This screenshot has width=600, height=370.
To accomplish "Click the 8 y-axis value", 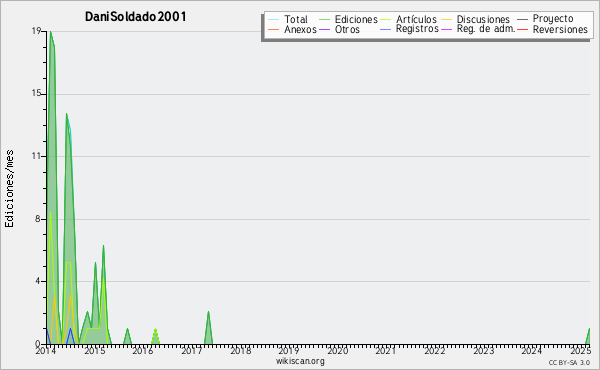I will click(38, 219).
